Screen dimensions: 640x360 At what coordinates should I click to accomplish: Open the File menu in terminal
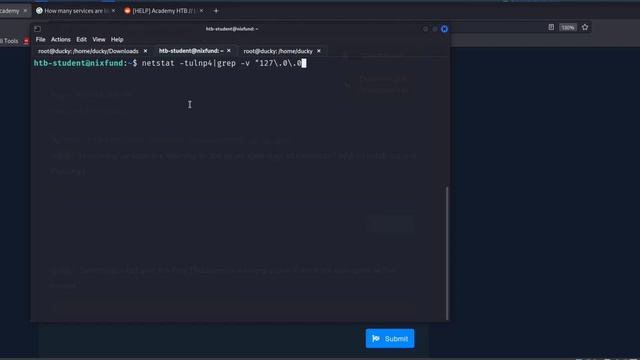[40, 40]
